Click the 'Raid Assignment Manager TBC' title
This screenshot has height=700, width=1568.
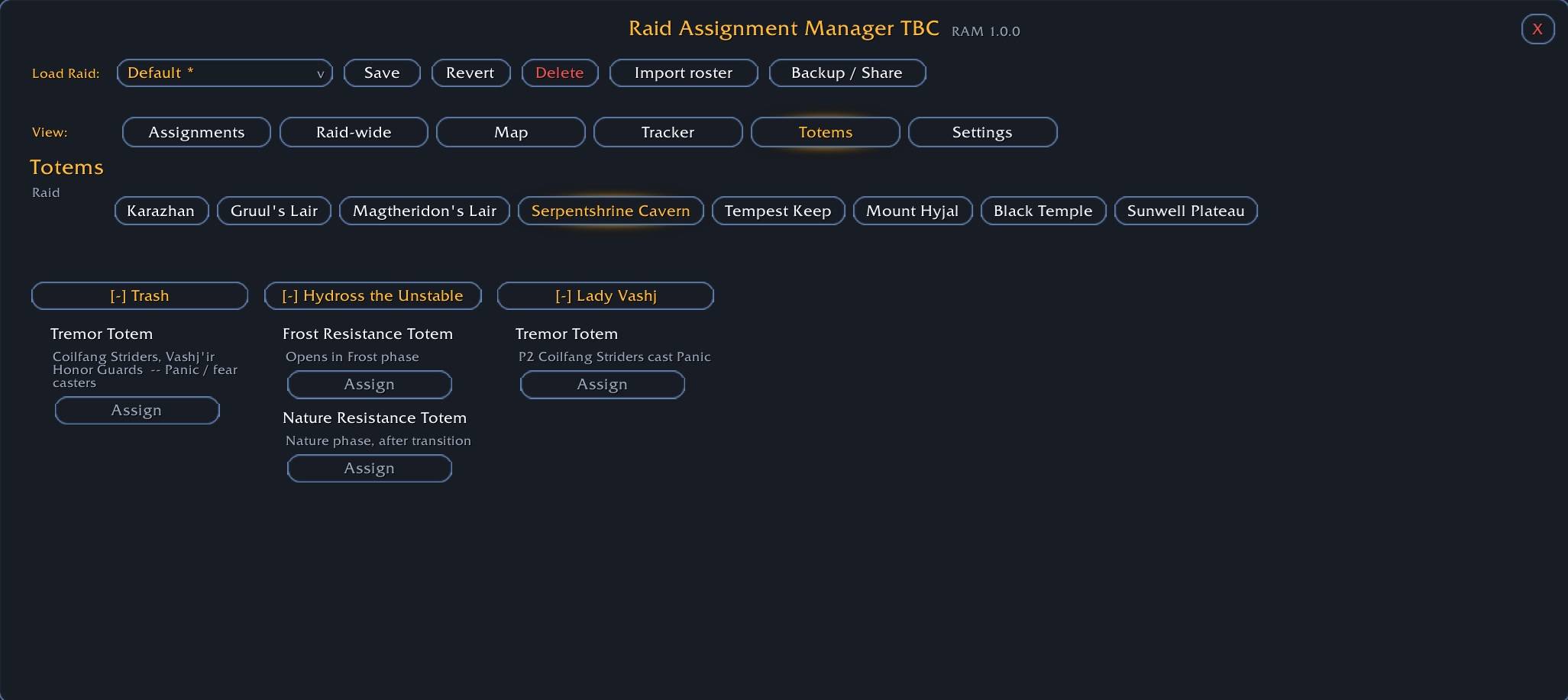[784, 28]
